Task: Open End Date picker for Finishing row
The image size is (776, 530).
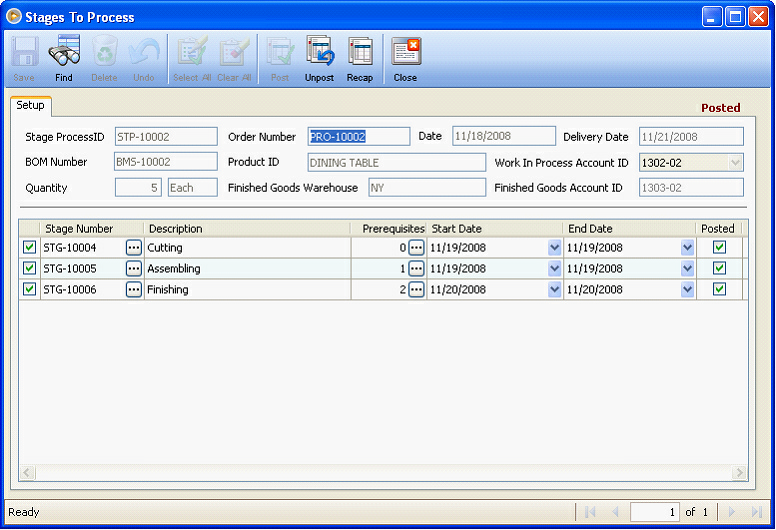Action: 687,290
